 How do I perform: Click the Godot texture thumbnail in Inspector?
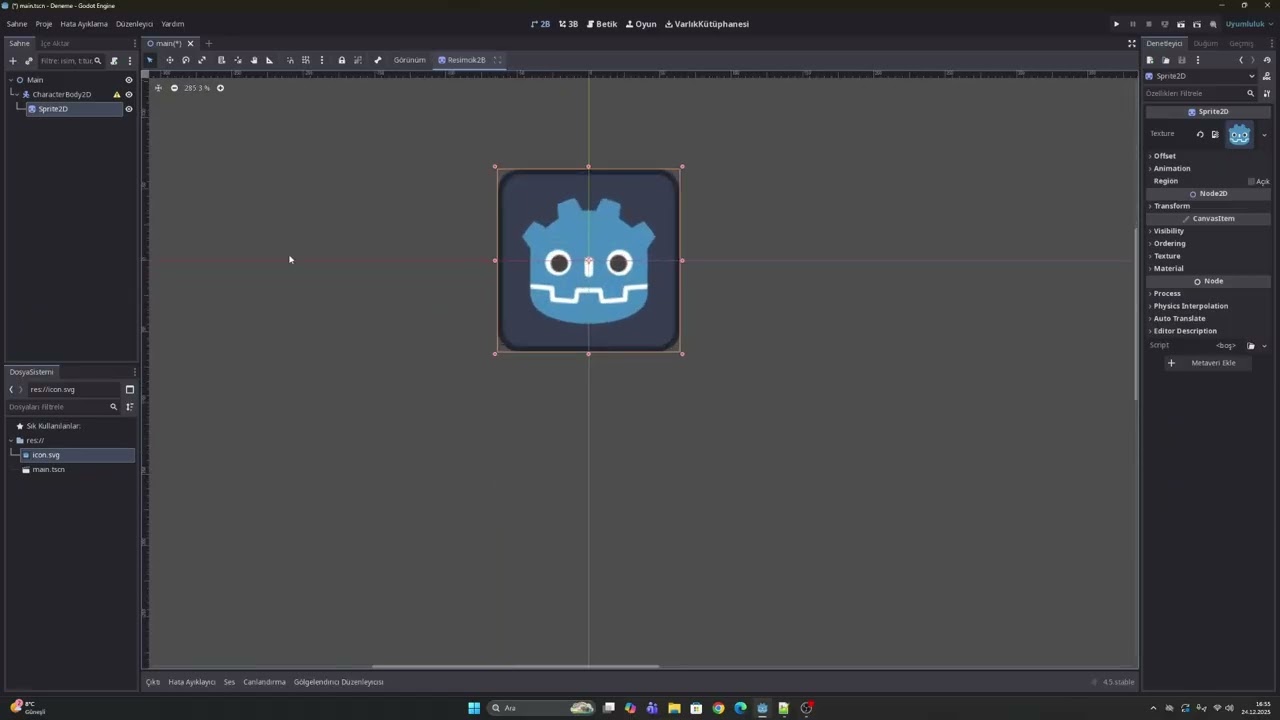1240,135
